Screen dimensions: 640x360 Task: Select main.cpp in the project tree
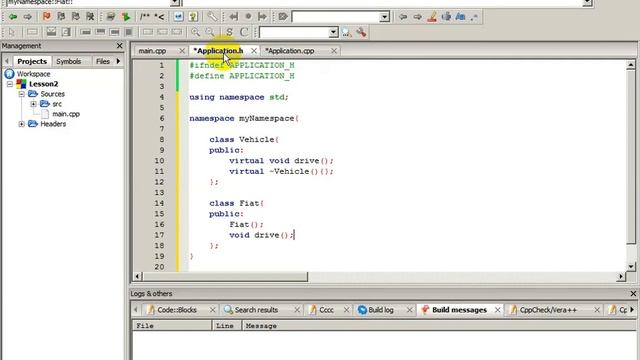(x=66, y=114)
